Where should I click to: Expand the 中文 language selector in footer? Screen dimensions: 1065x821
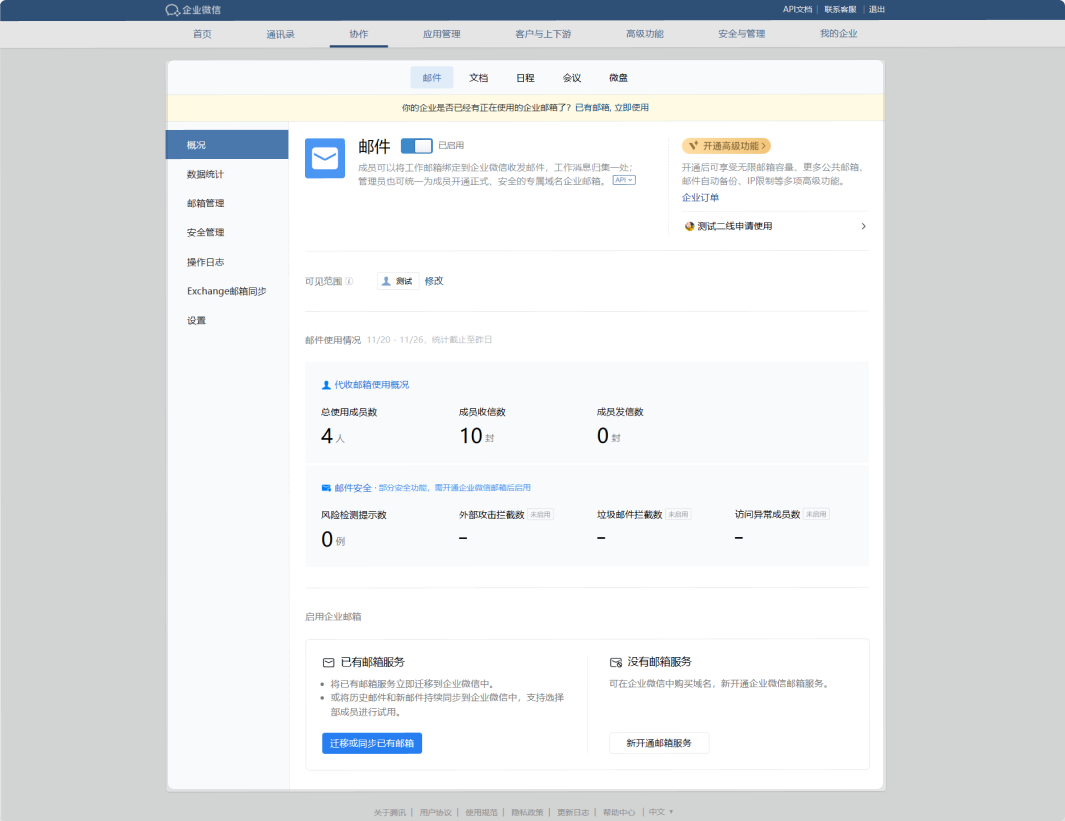[x=661, y=812]
